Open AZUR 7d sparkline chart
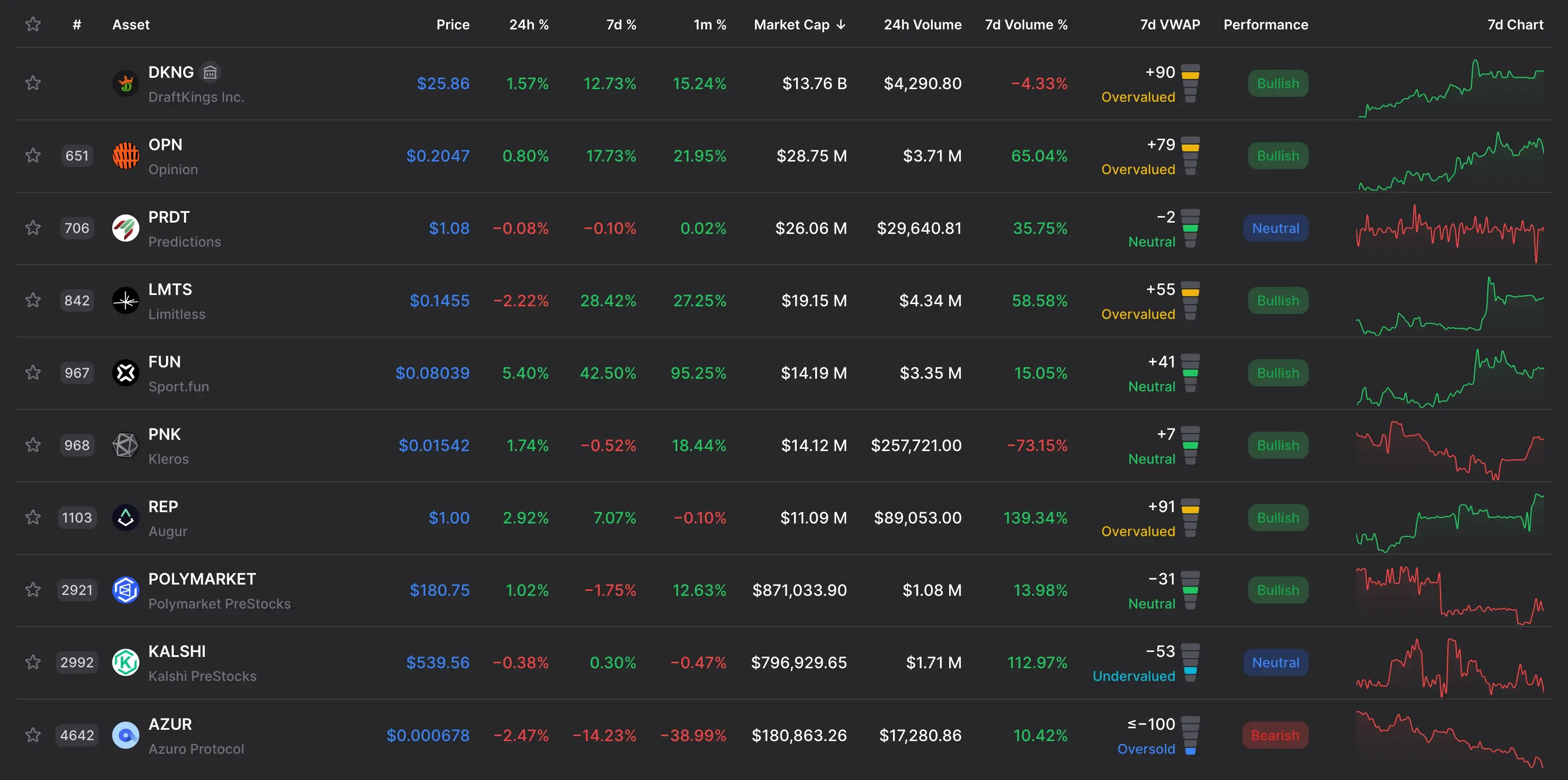Screen dimensions: 1568x780 pos(1450,739)
